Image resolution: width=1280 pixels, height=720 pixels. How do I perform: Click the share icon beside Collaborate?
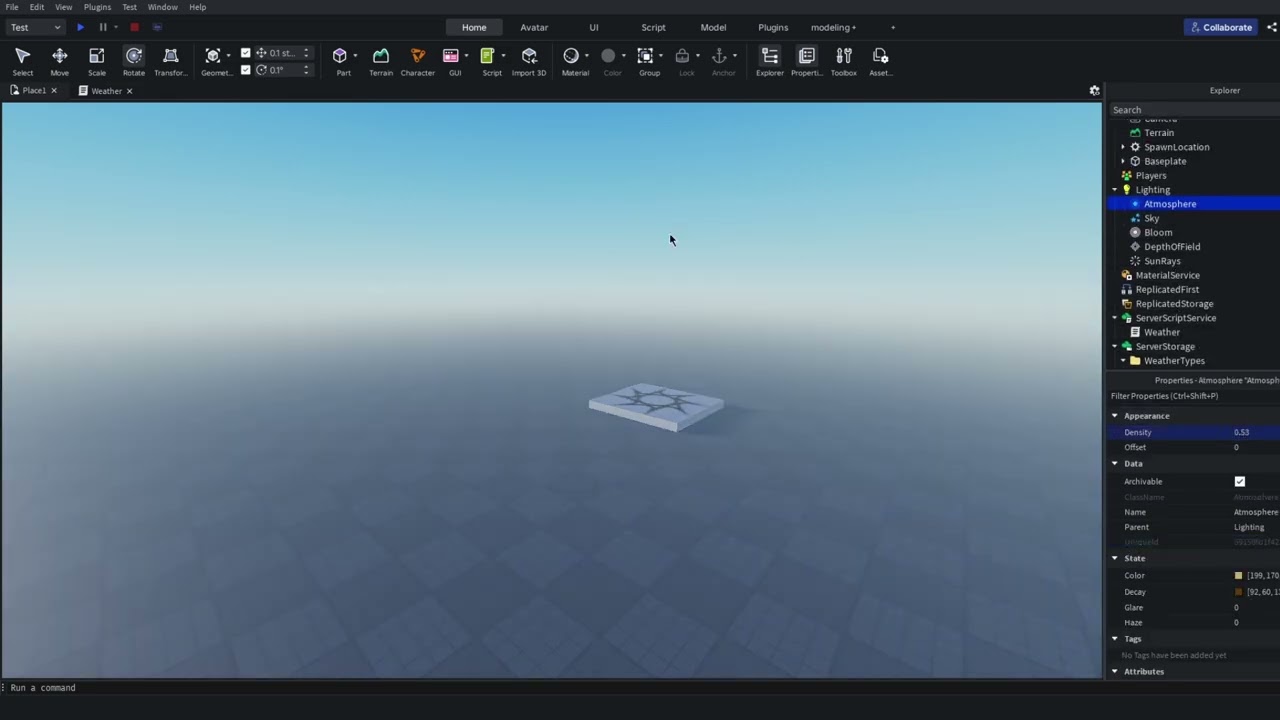[1272, 27]
